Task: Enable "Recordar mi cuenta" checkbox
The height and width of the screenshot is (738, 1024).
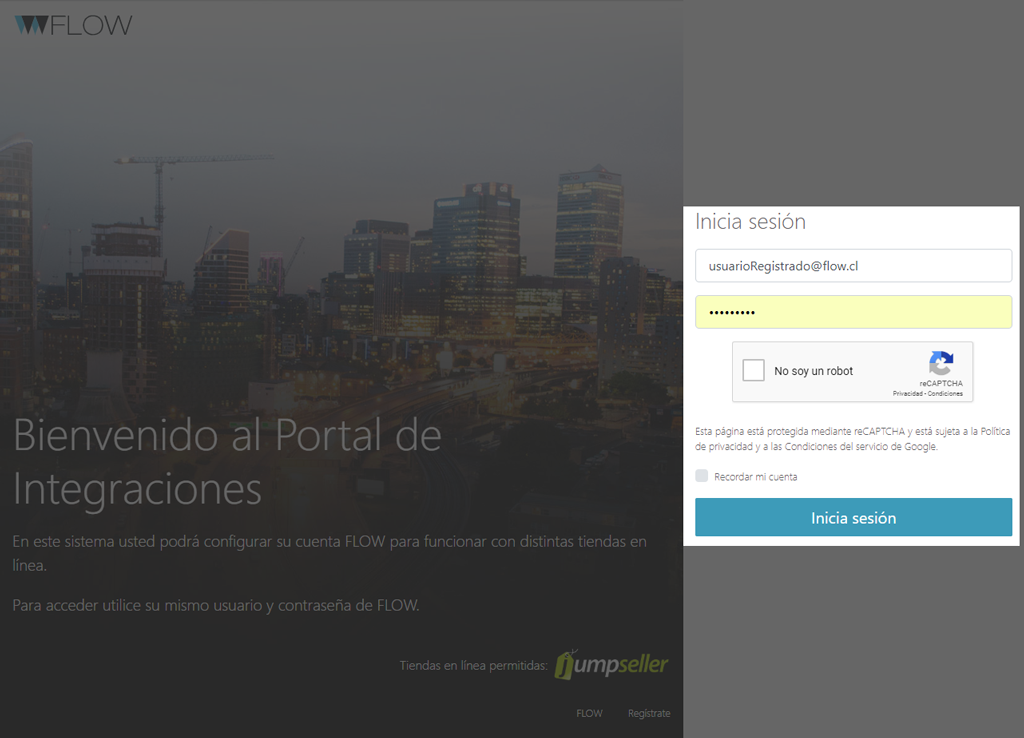Action: (701, 476)
